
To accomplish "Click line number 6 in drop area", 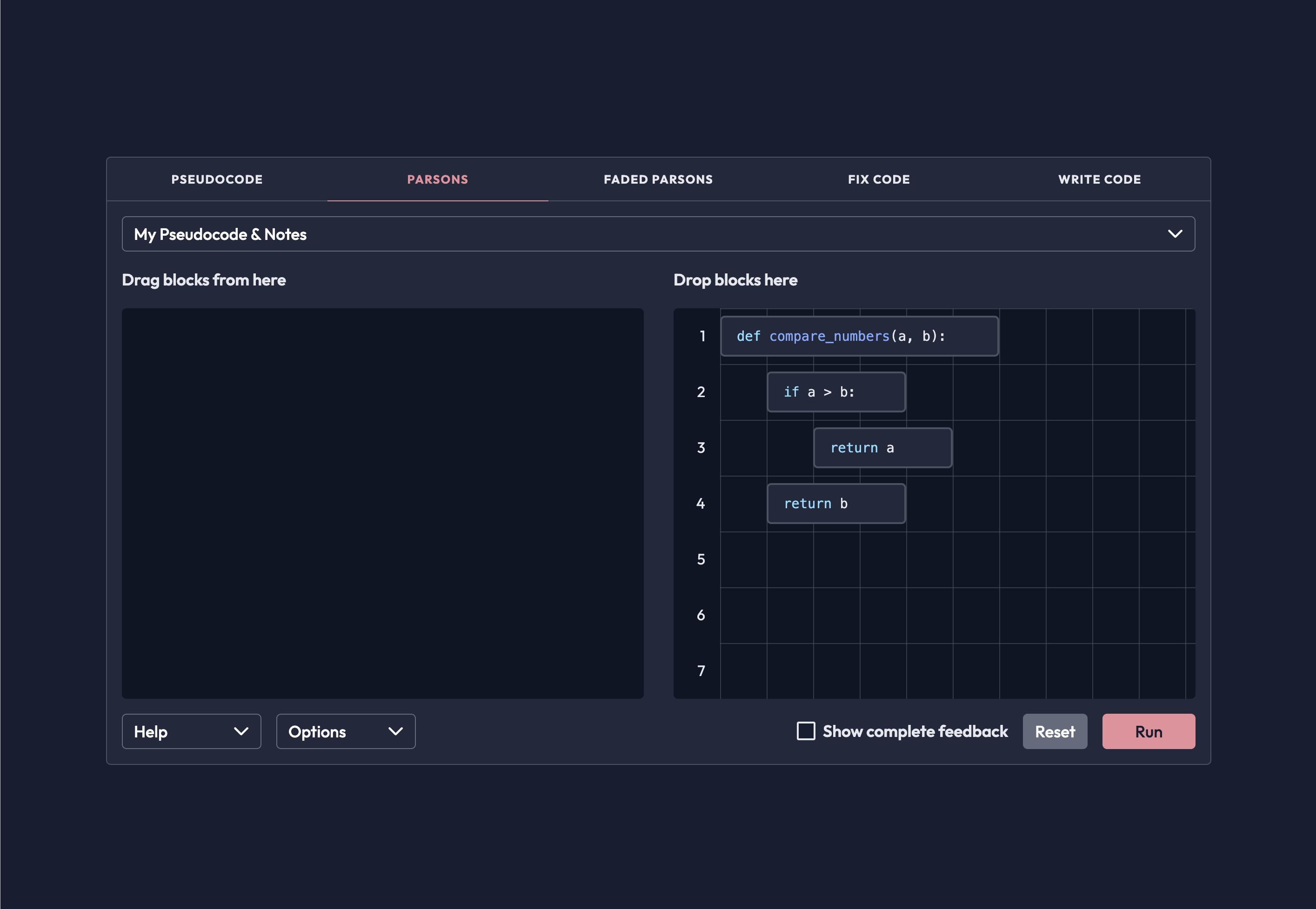I will pos(701,615).
